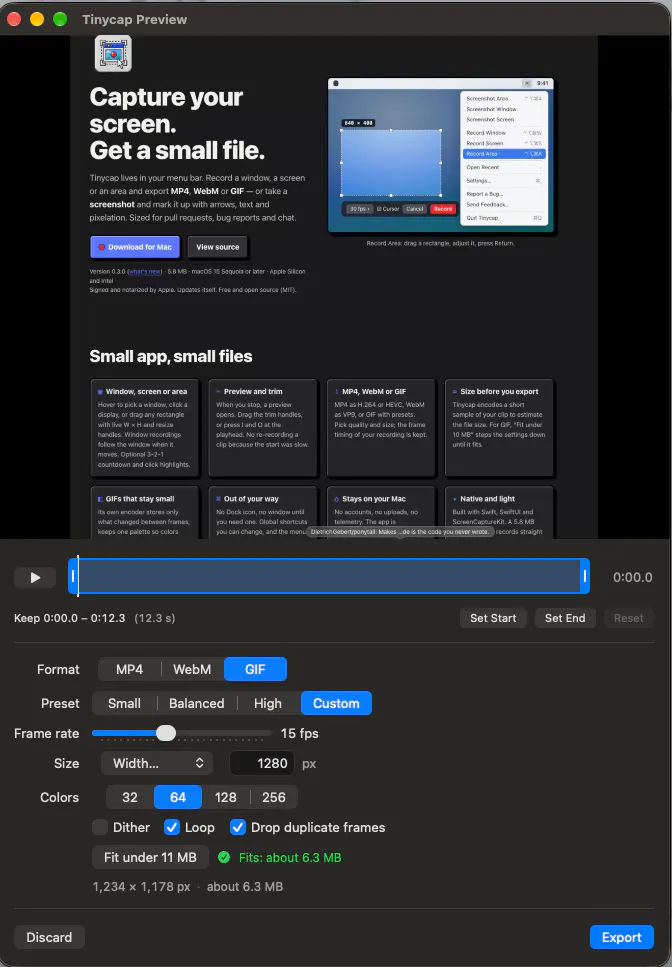
Task: Click the Frame rate slider thumb
Action: pyautogui.click(x=166, y=733)
